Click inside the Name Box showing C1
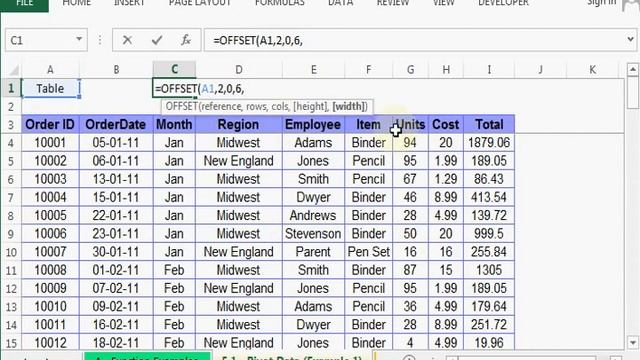640x360 pixels. [x=41, y=40]
